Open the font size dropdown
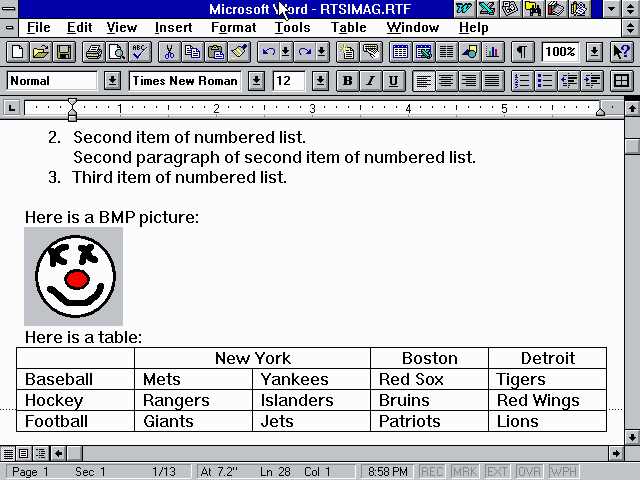Screen dimensions: 640x480 (319, 81)
